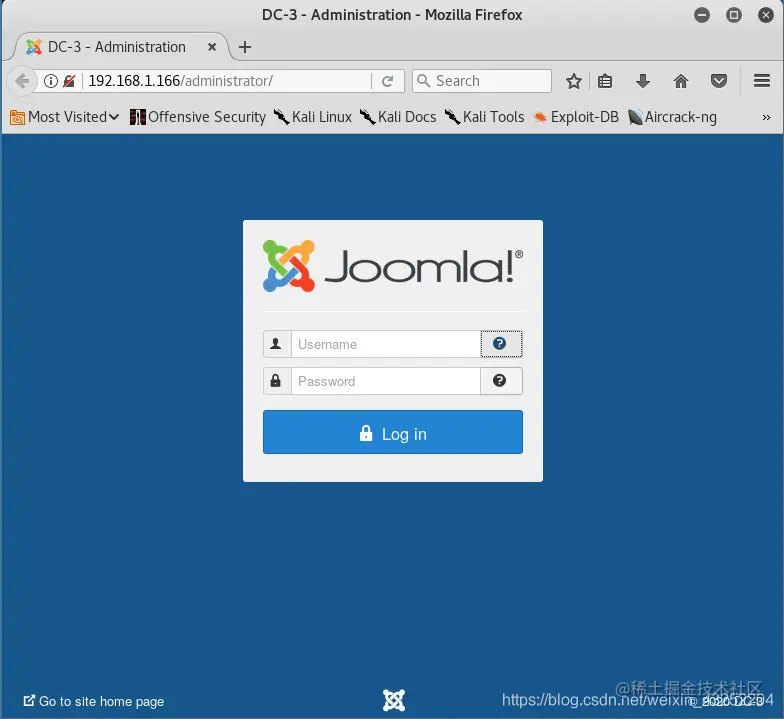
Task: Show more bookmarks via the chevron overflow
Action: [x=766, y=118]
